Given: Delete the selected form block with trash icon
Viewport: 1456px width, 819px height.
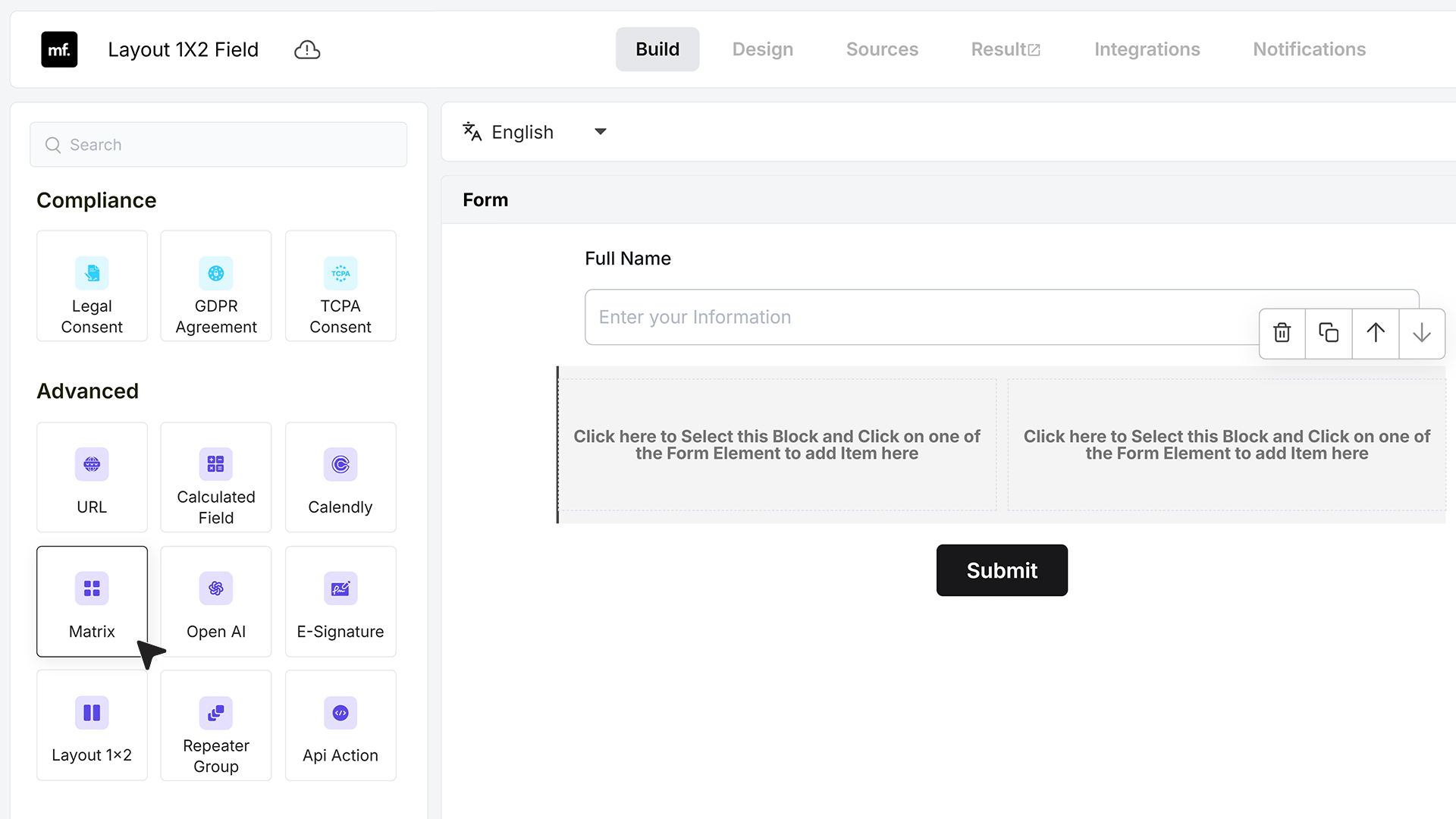Looking at the screenshot, I should tap(1282, 333).
